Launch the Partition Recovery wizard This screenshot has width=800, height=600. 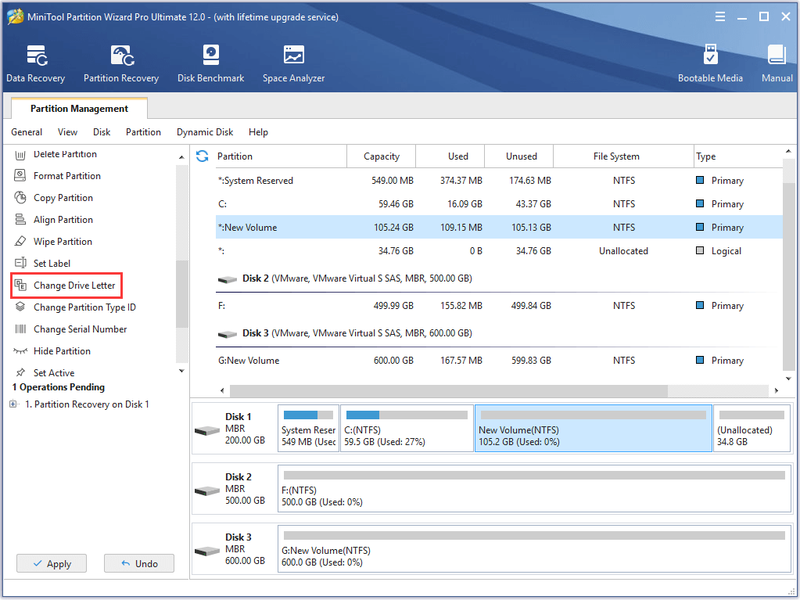121,63
